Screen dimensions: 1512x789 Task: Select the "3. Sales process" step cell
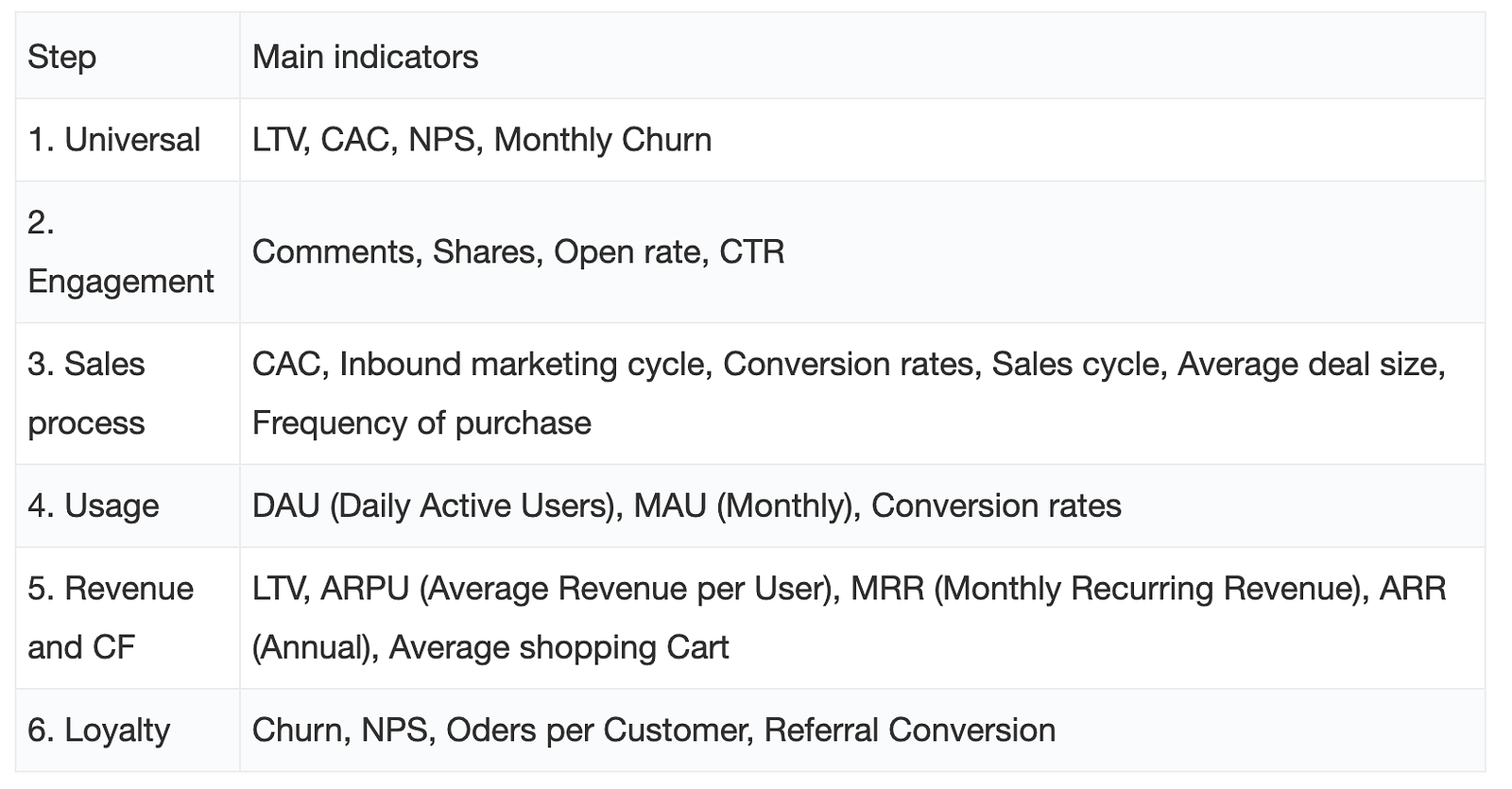86,393
